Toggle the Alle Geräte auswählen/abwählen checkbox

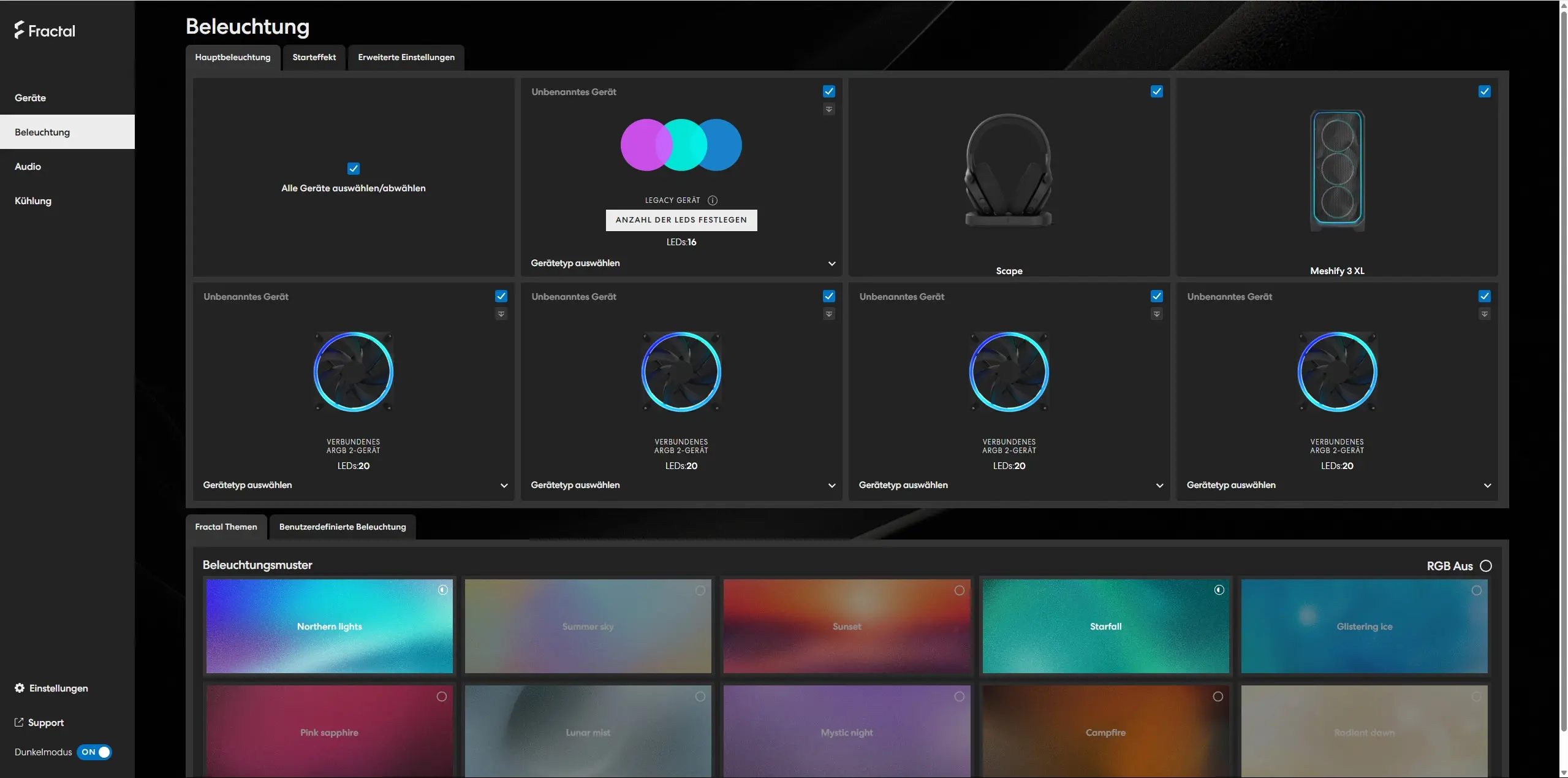coord(354,169)
